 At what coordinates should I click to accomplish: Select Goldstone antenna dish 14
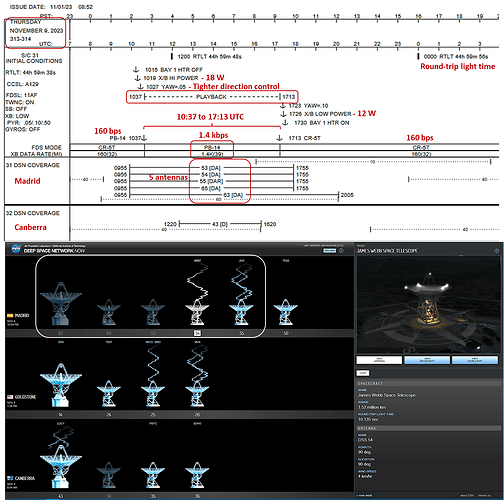[61, 385]
